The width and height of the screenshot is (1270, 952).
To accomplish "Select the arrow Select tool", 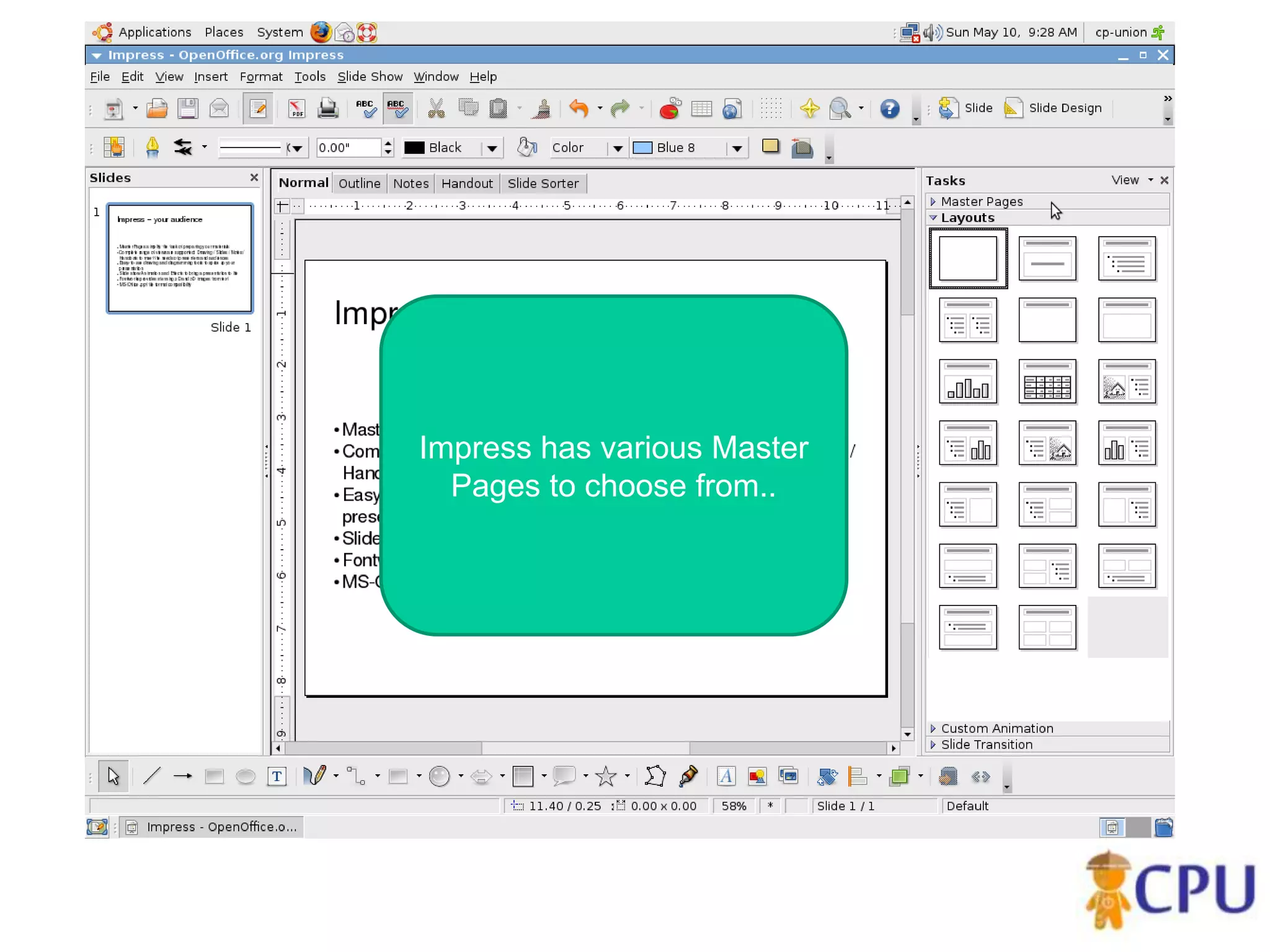I will point(113,776).
